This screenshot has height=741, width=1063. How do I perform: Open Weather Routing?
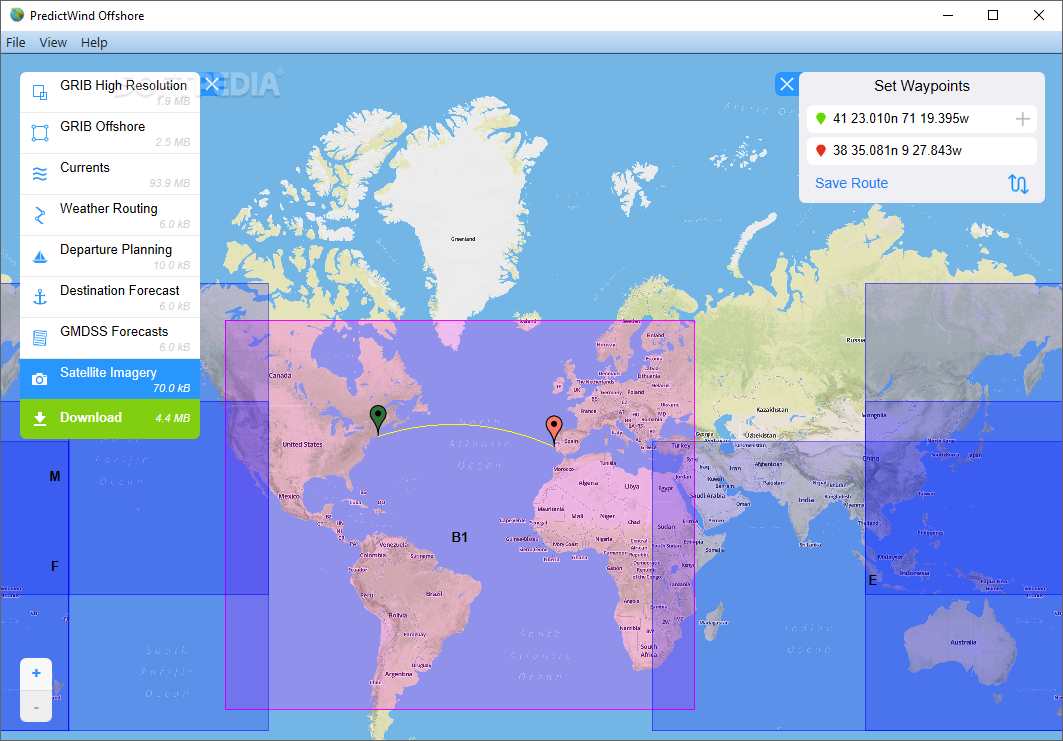click(110, 215)
